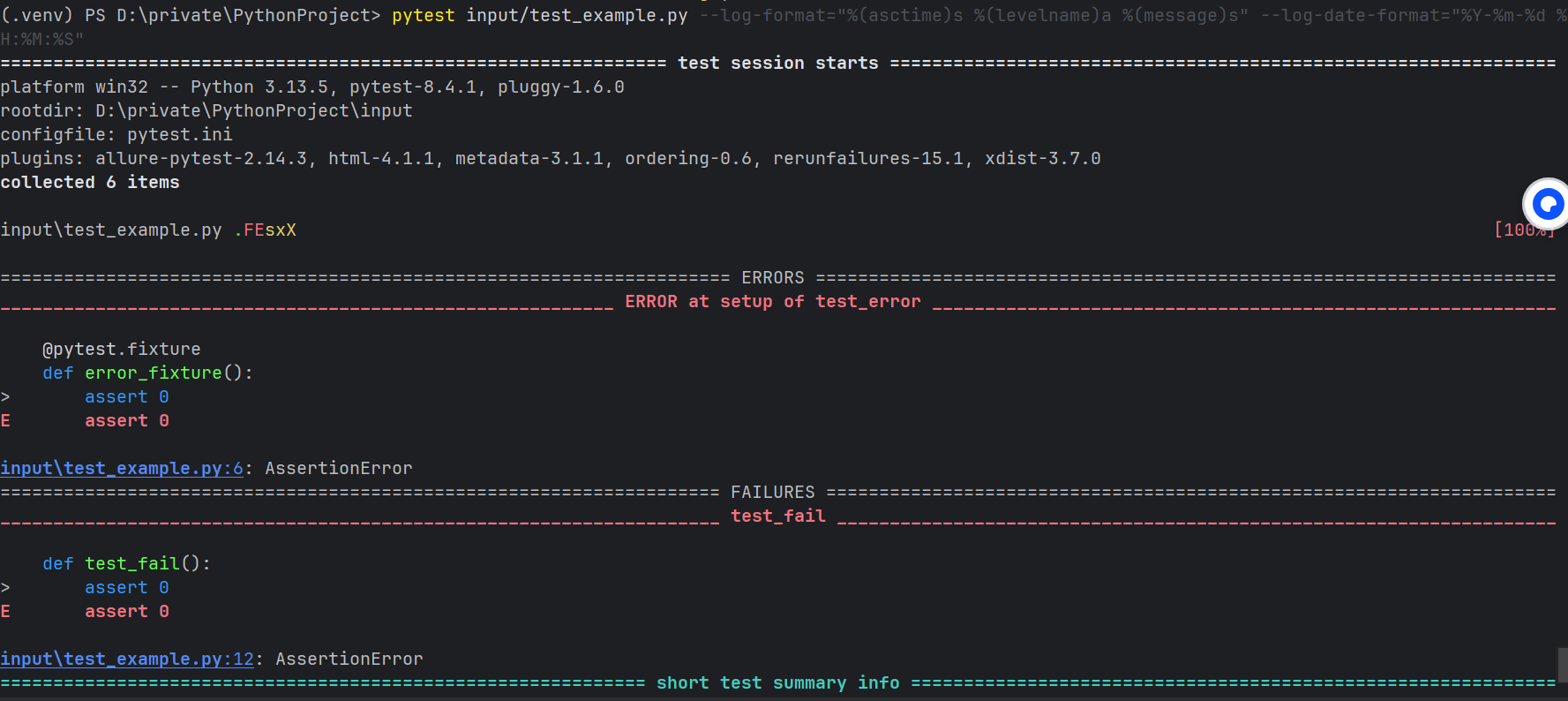Viewport: 1568px width, 701px height.
Task: Click the '@pytest.fixture' decorator line
Action: pyautogui.click(x=122, y=349)
